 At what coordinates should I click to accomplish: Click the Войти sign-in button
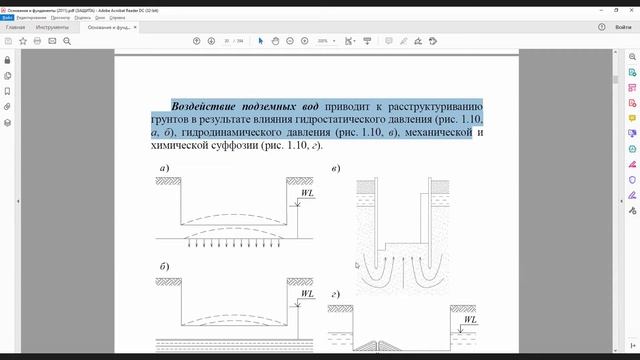click(x=623, y=27)
